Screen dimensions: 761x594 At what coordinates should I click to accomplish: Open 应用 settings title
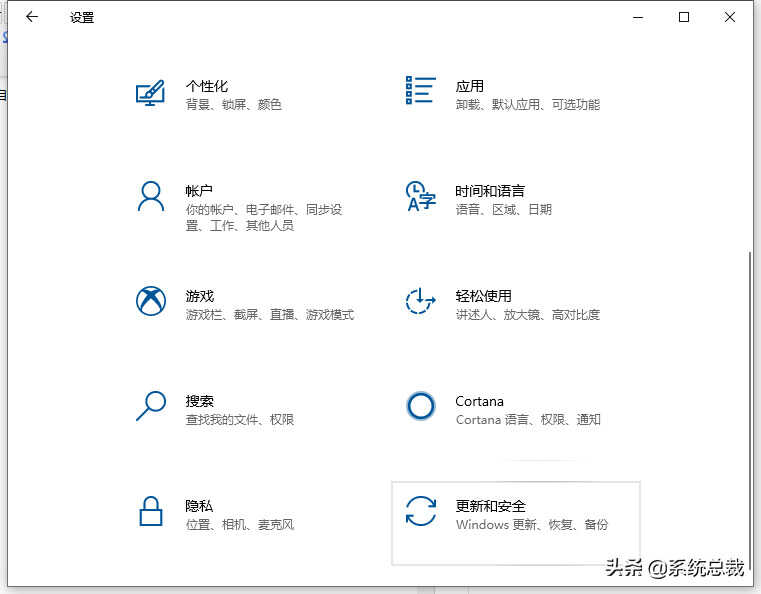469,86
